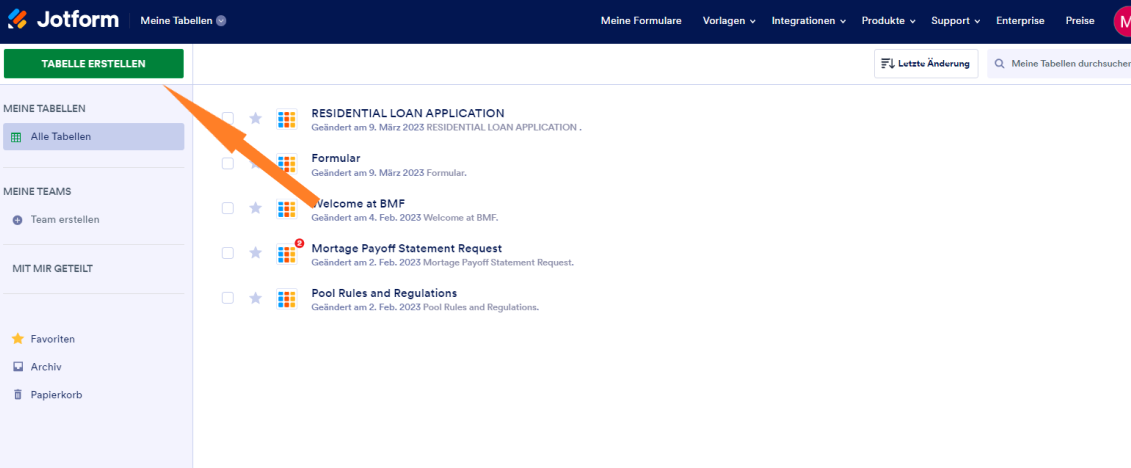Expand the Vorlagen menu
This screenshot has width=1131, height=468.
tap(729, 21)
